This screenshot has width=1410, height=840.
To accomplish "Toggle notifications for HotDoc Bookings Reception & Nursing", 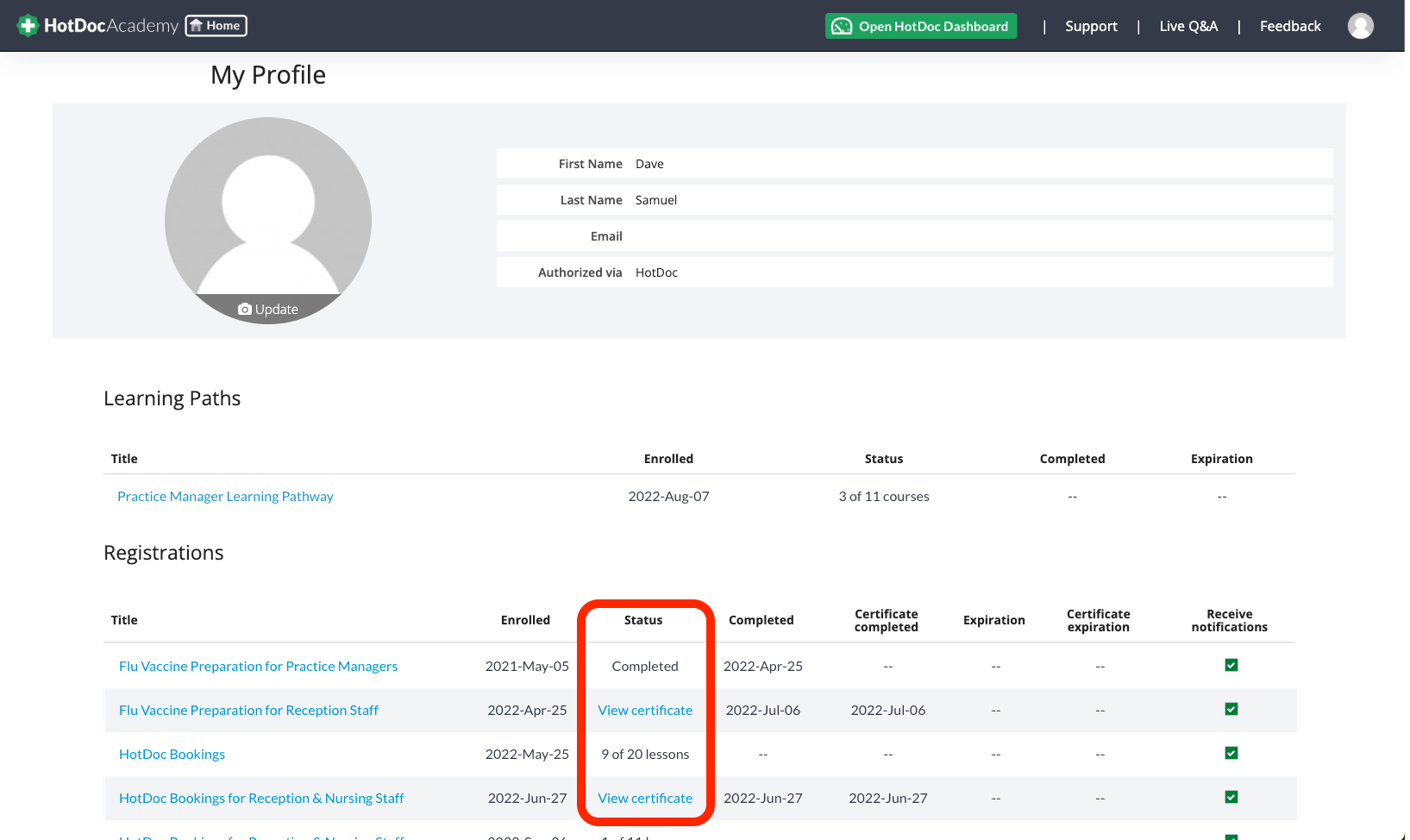I will [1231, 797].
